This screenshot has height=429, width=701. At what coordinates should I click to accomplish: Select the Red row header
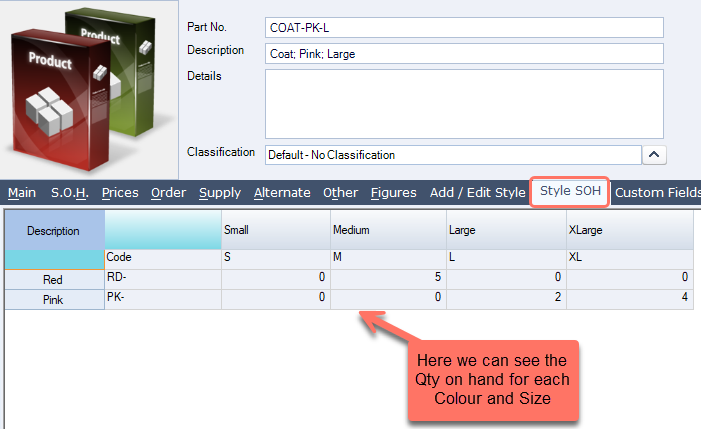click(x=55, y=280)
